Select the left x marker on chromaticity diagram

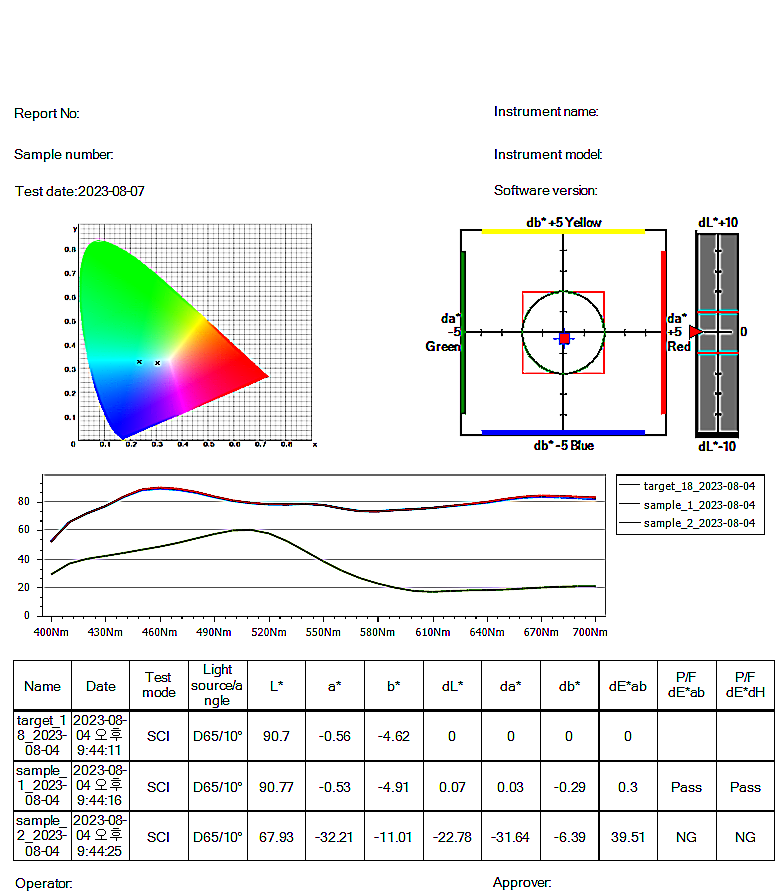tap(139, 361)
